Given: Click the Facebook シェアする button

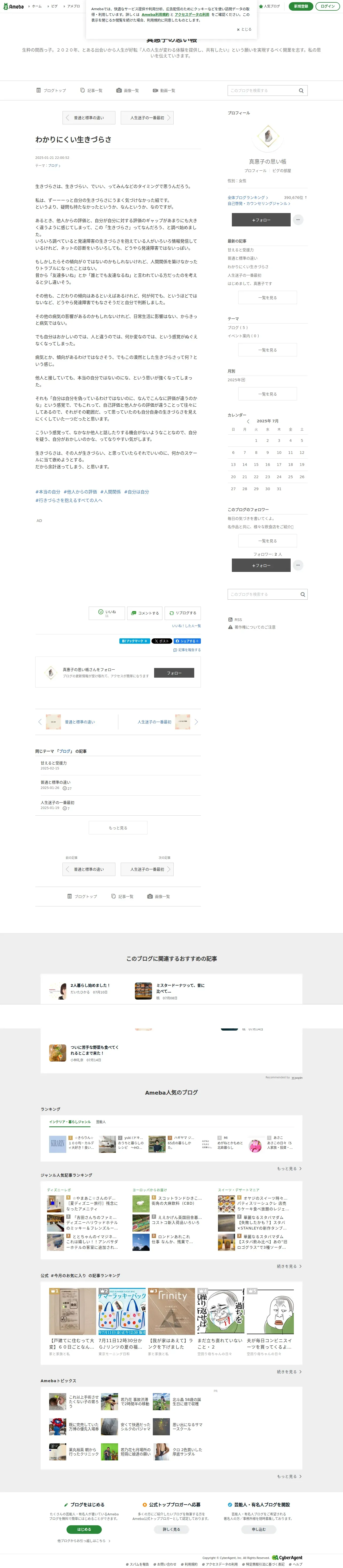Looking at the screenshot, I should click(x=187, y=641).
